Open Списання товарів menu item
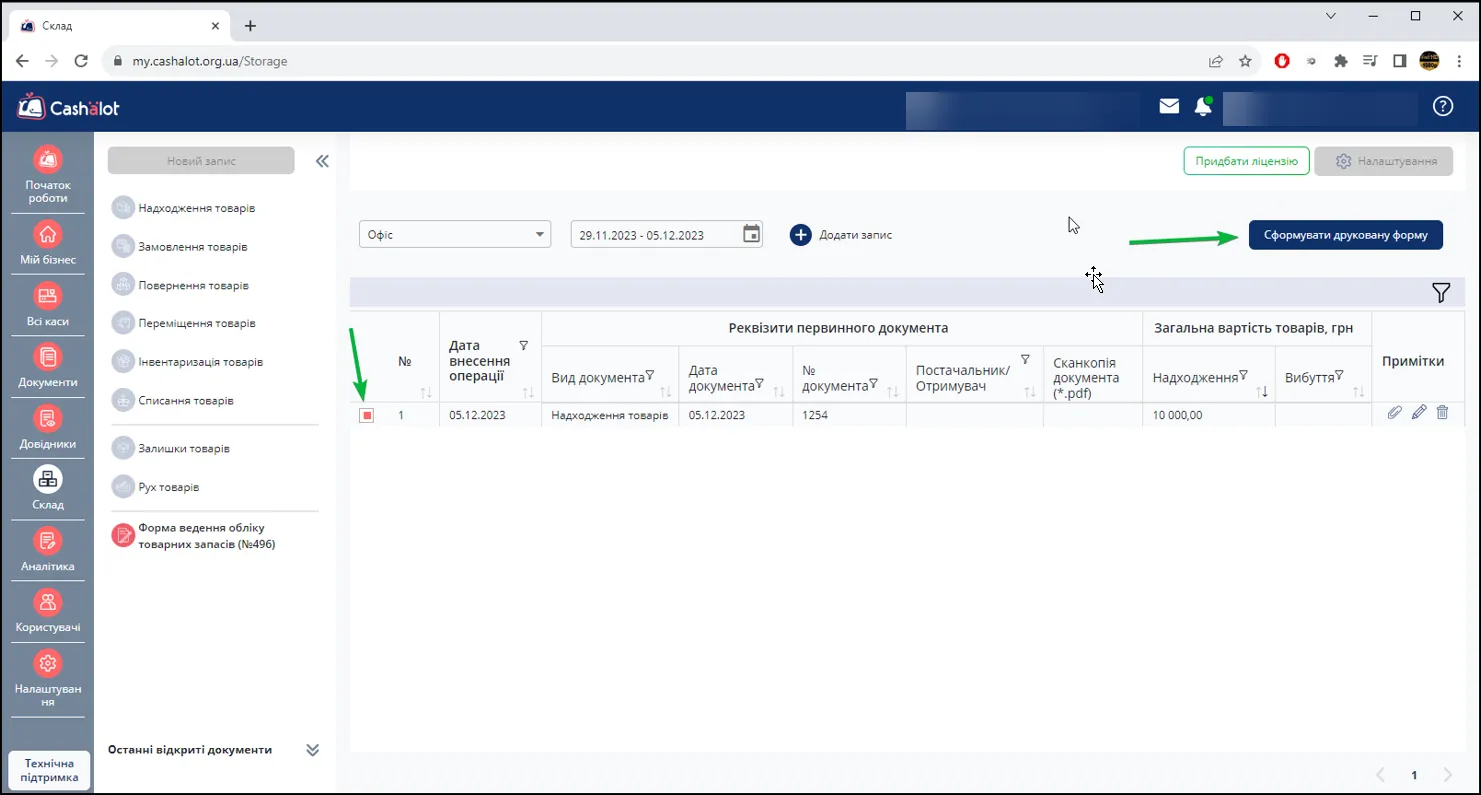Viewport: 1481px width, 795px height. coord(173,400)
